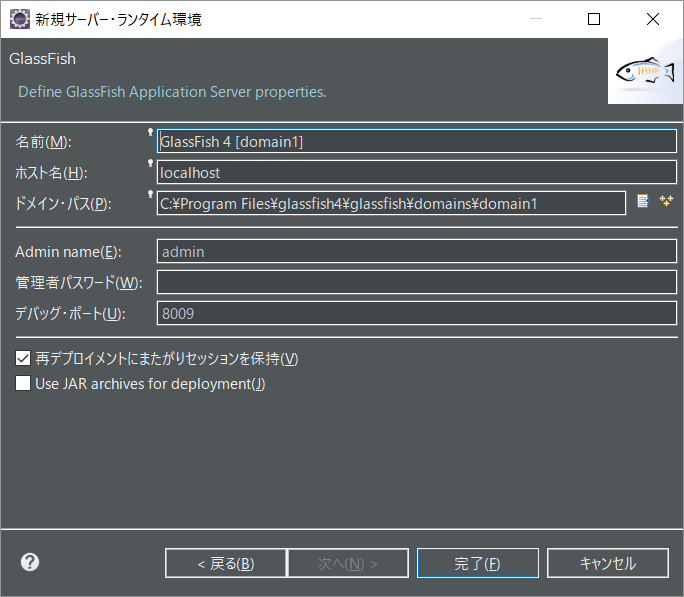This screenshot has width=684, height=597.
Task: Click the ホスト名 localhost field
Action: tap(417, 172)
